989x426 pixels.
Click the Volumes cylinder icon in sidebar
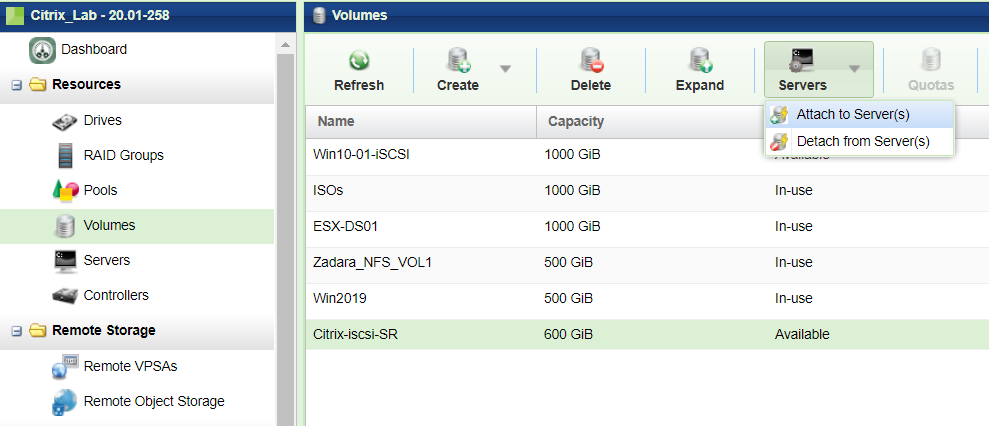(65, 226)
